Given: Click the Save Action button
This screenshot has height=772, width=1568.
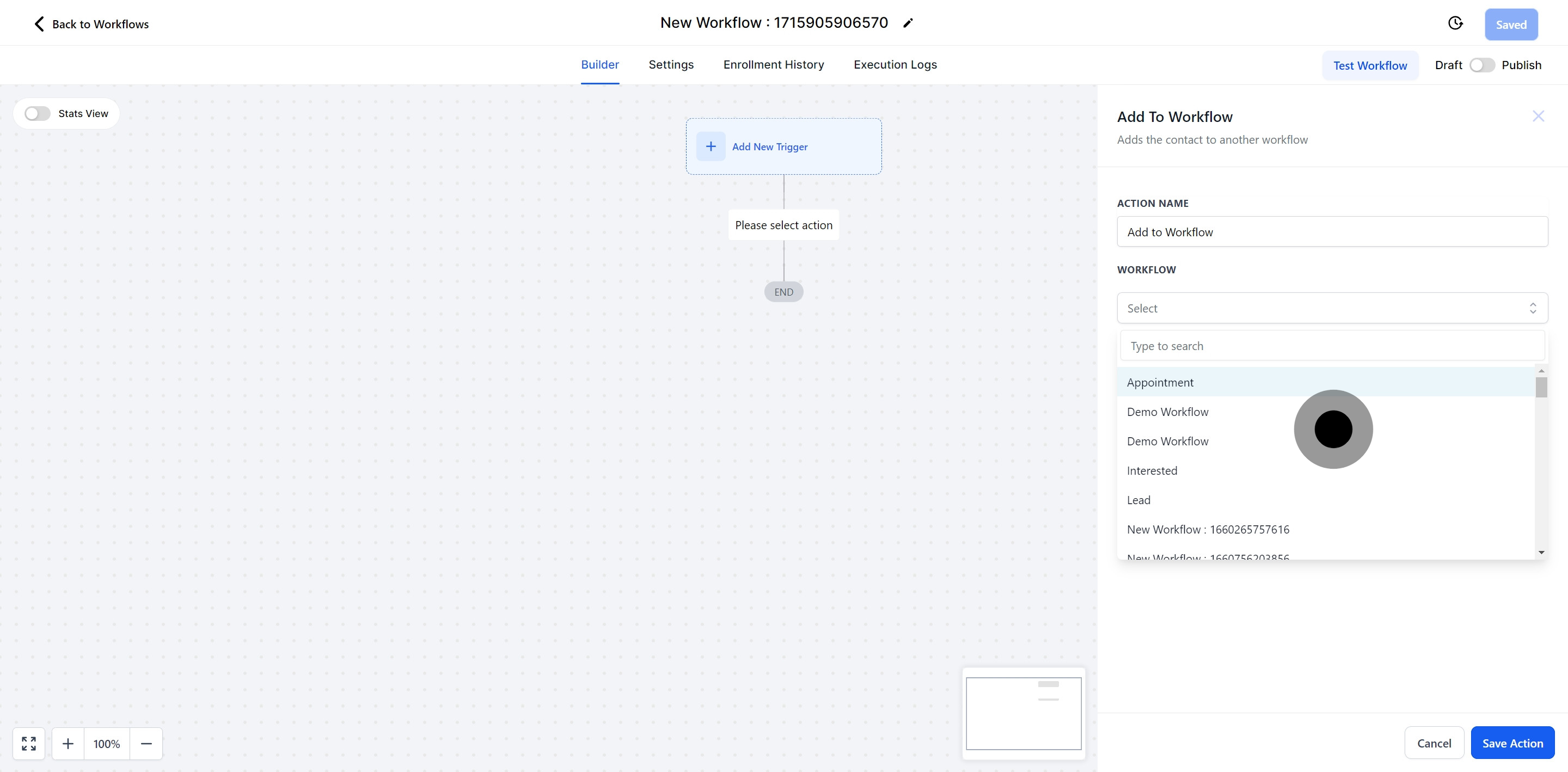Looking at the screenshot, I should [1512, 743].
